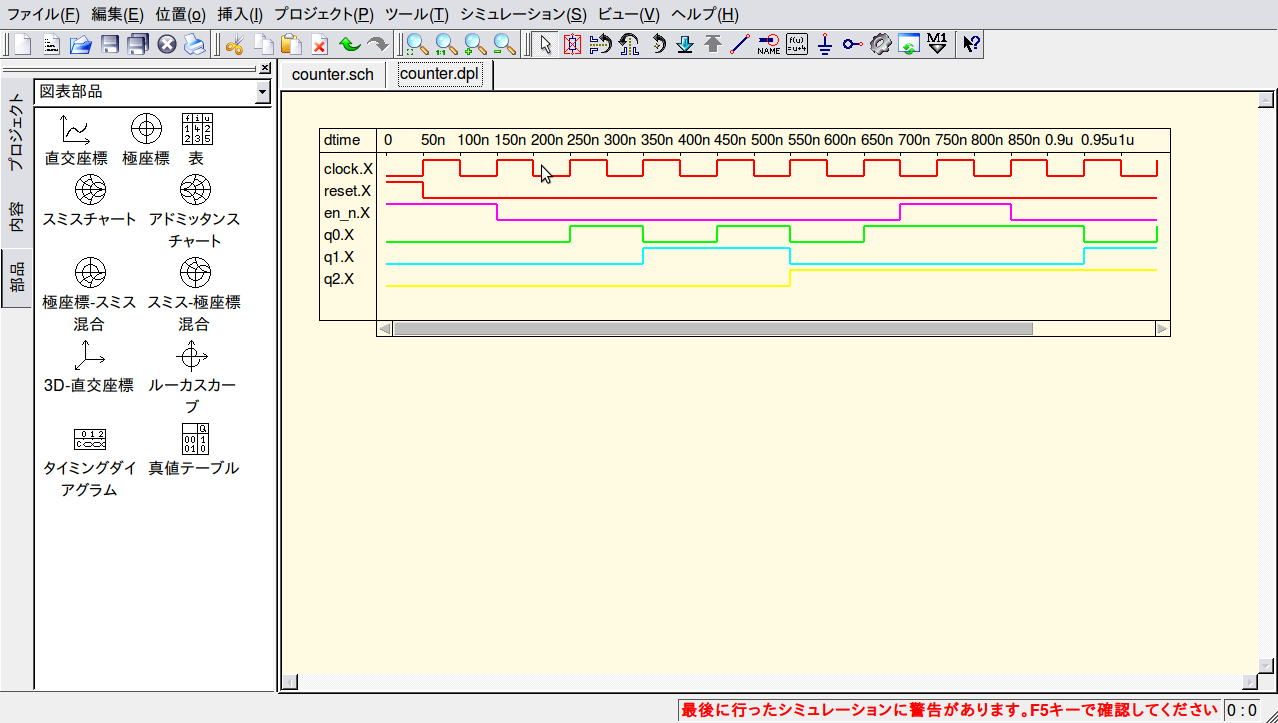
Task: Open the 図表部品 category dropdown
Action: pyautogui.click(x=262, y=92)
